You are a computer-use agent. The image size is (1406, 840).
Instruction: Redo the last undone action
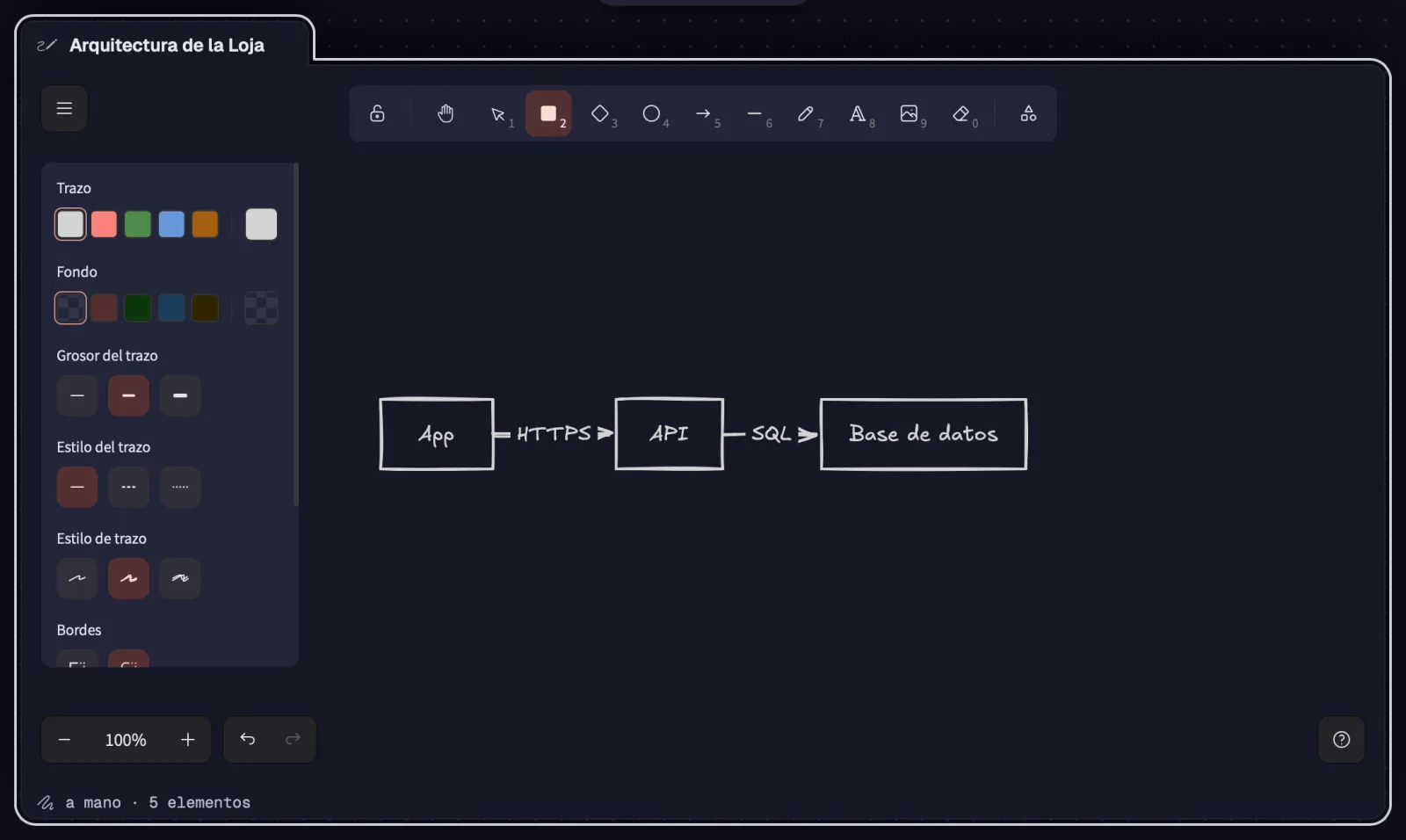tap(293, 740)
